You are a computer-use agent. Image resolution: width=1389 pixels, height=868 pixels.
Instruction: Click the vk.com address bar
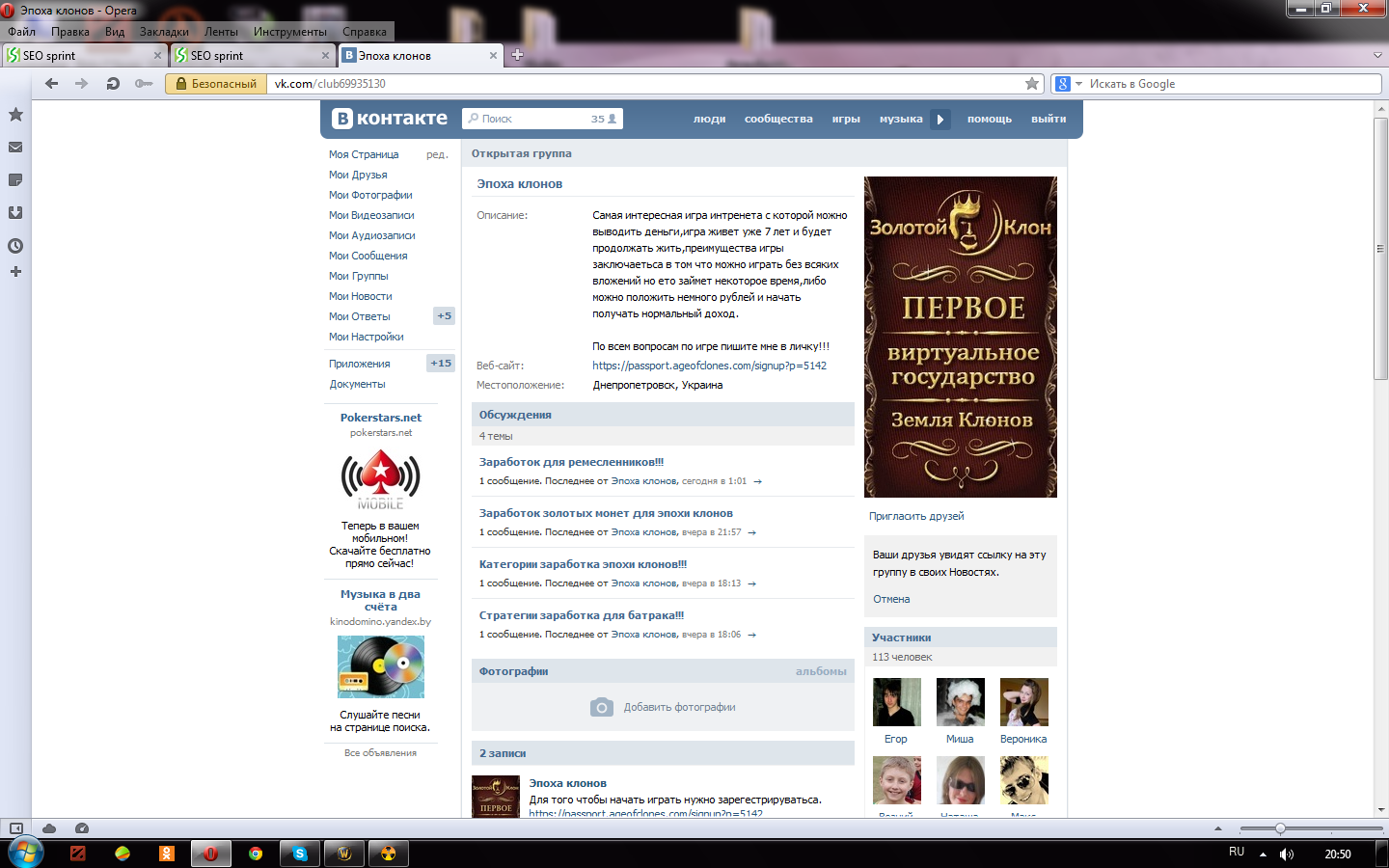pyautogui.click(x=646, y=84)
